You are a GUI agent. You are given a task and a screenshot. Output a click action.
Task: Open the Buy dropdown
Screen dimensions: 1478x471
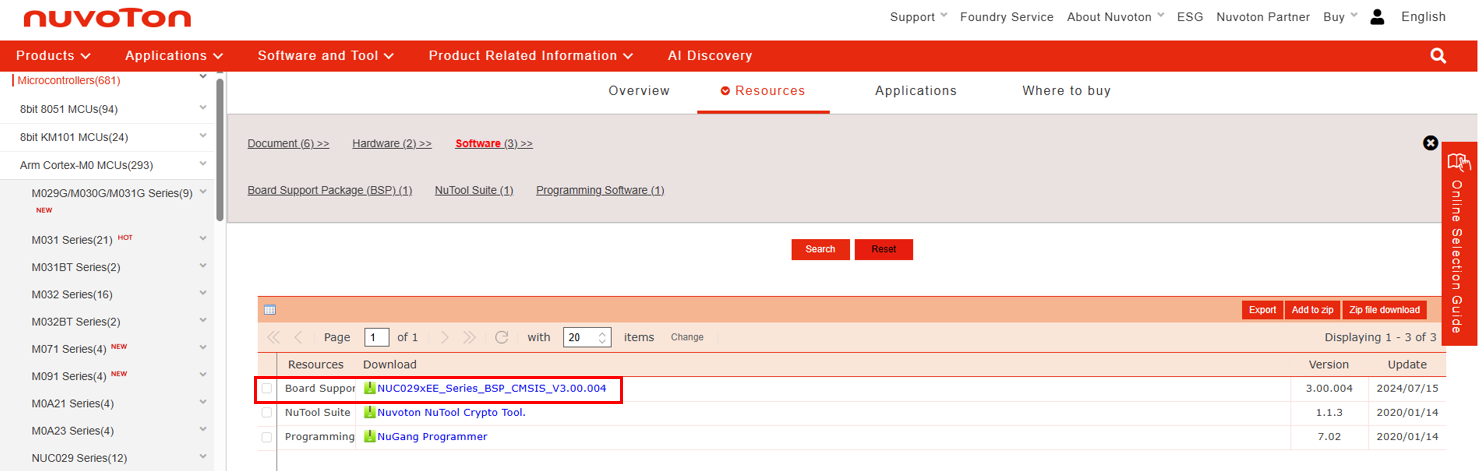pos(1341,17)
